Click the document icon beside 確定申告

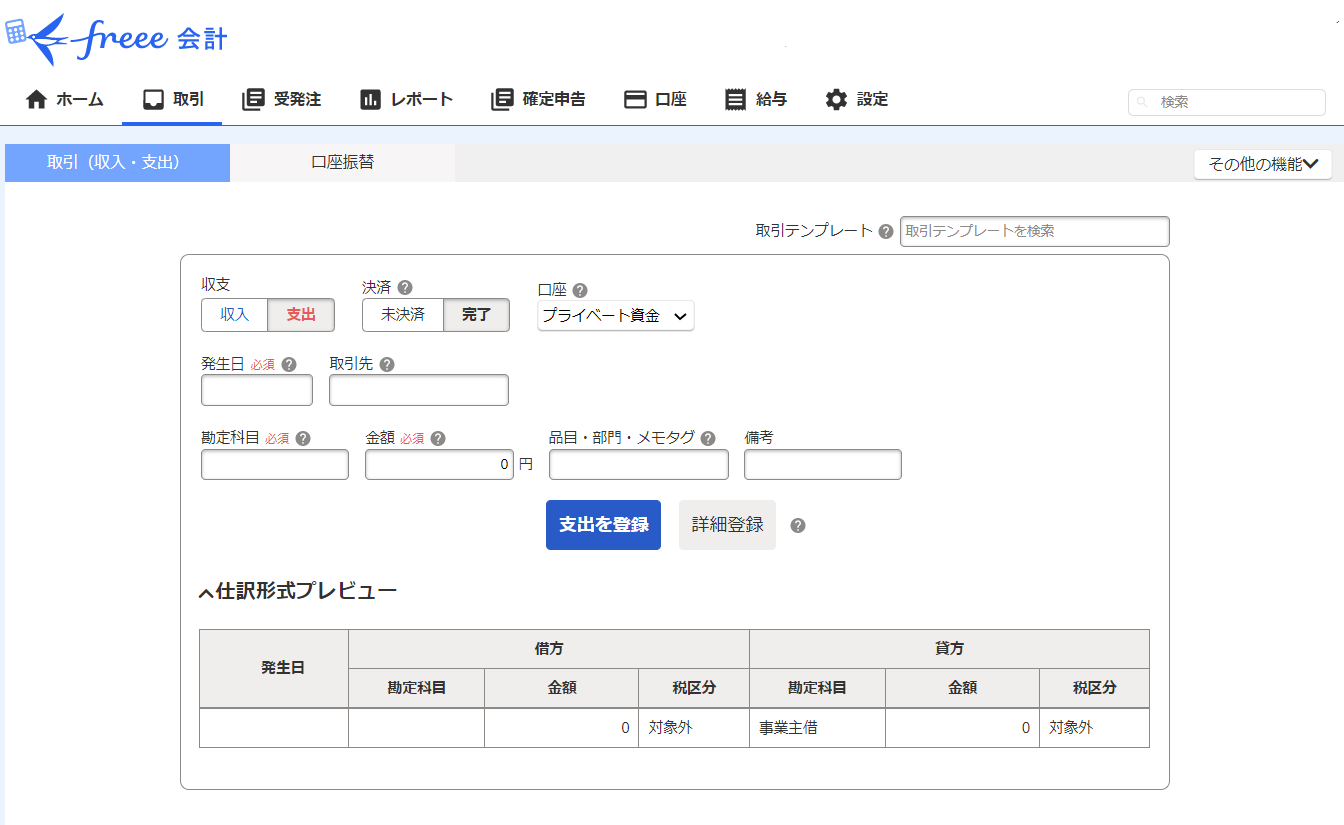[502, 99]
